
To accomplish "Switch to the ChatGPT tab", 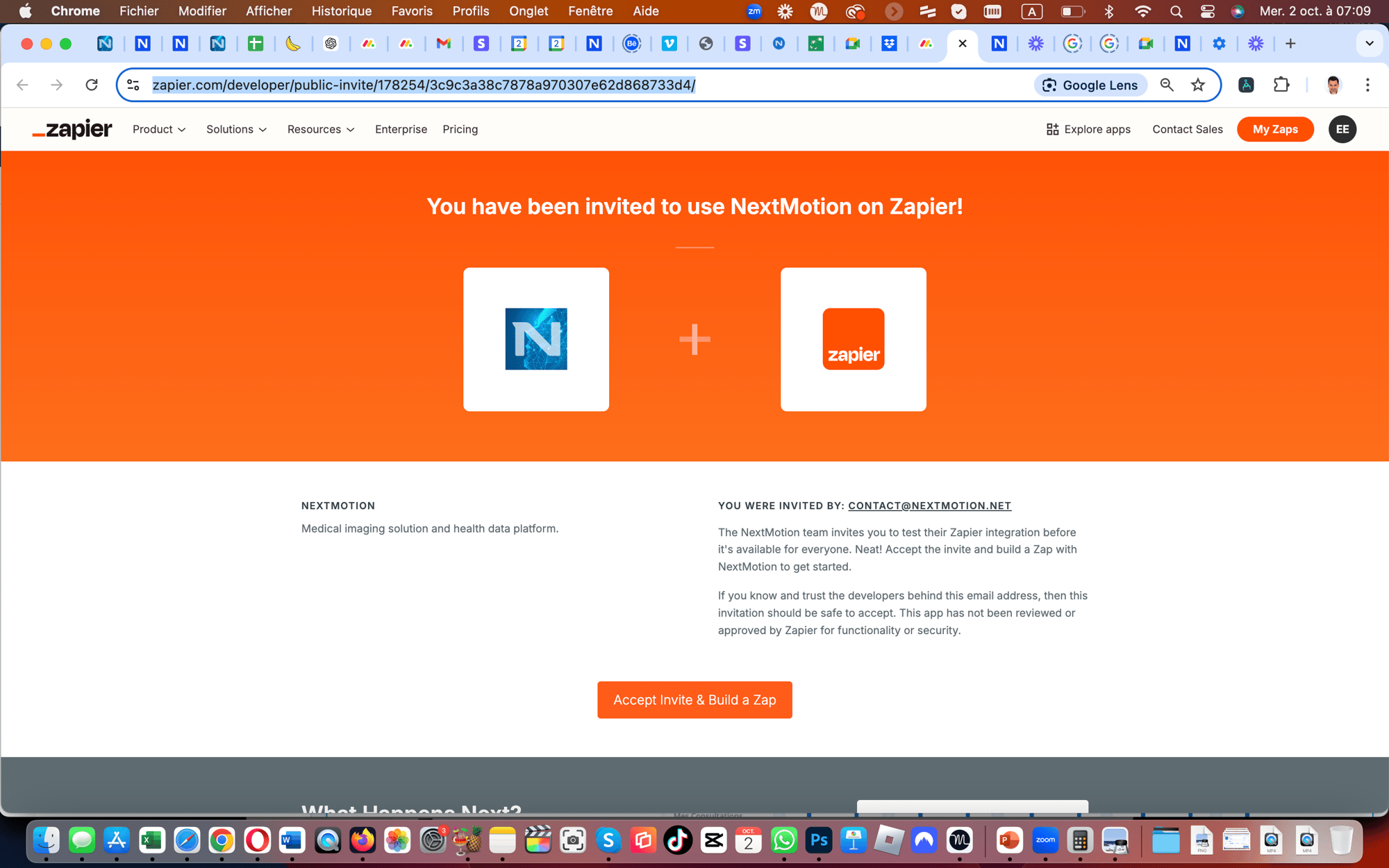I will [331, 44].
